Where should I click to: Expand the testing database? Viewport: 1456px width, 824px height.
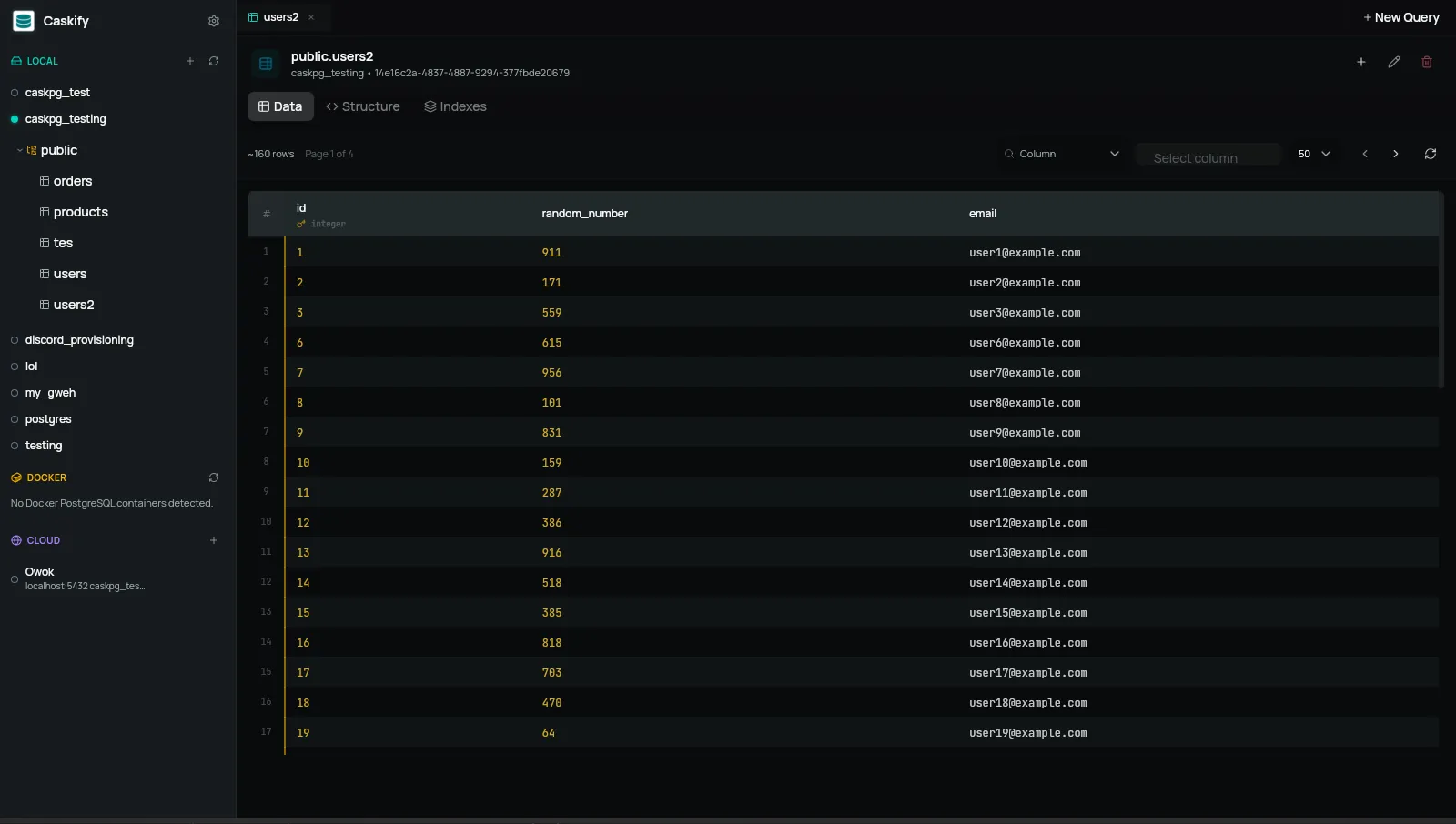(44, 446)
